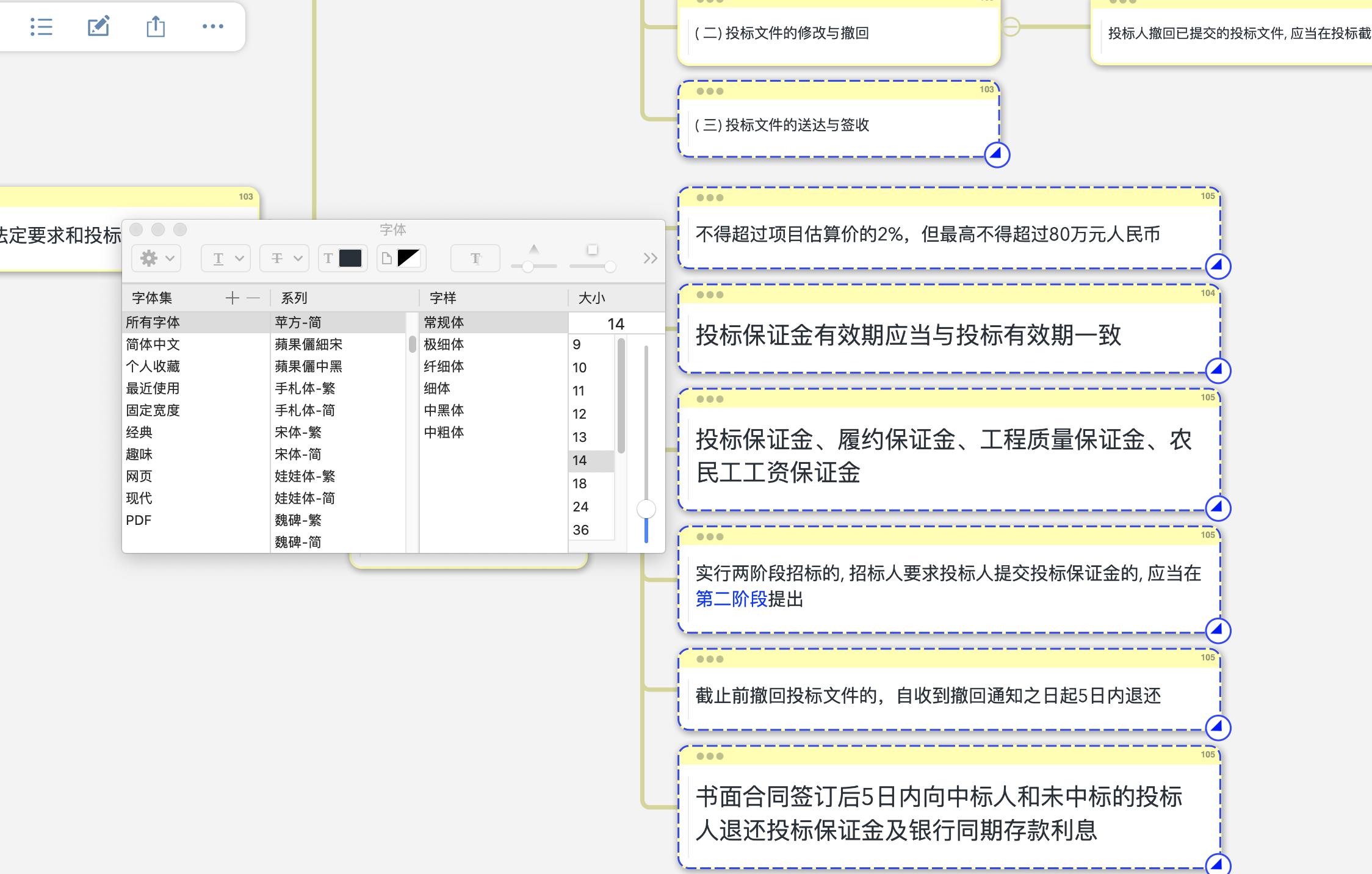Select the 现代 collection
The image size is (1372, 874).
pos(196,498)
